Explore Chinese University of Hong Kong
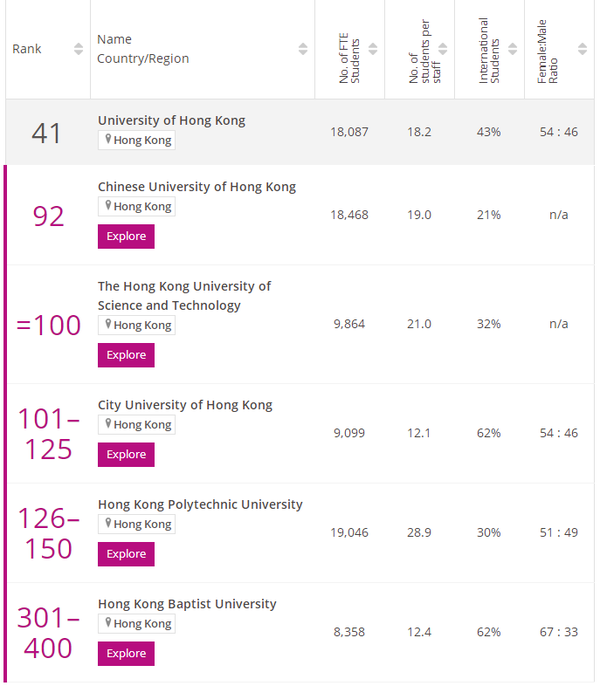 coord(126,237)
